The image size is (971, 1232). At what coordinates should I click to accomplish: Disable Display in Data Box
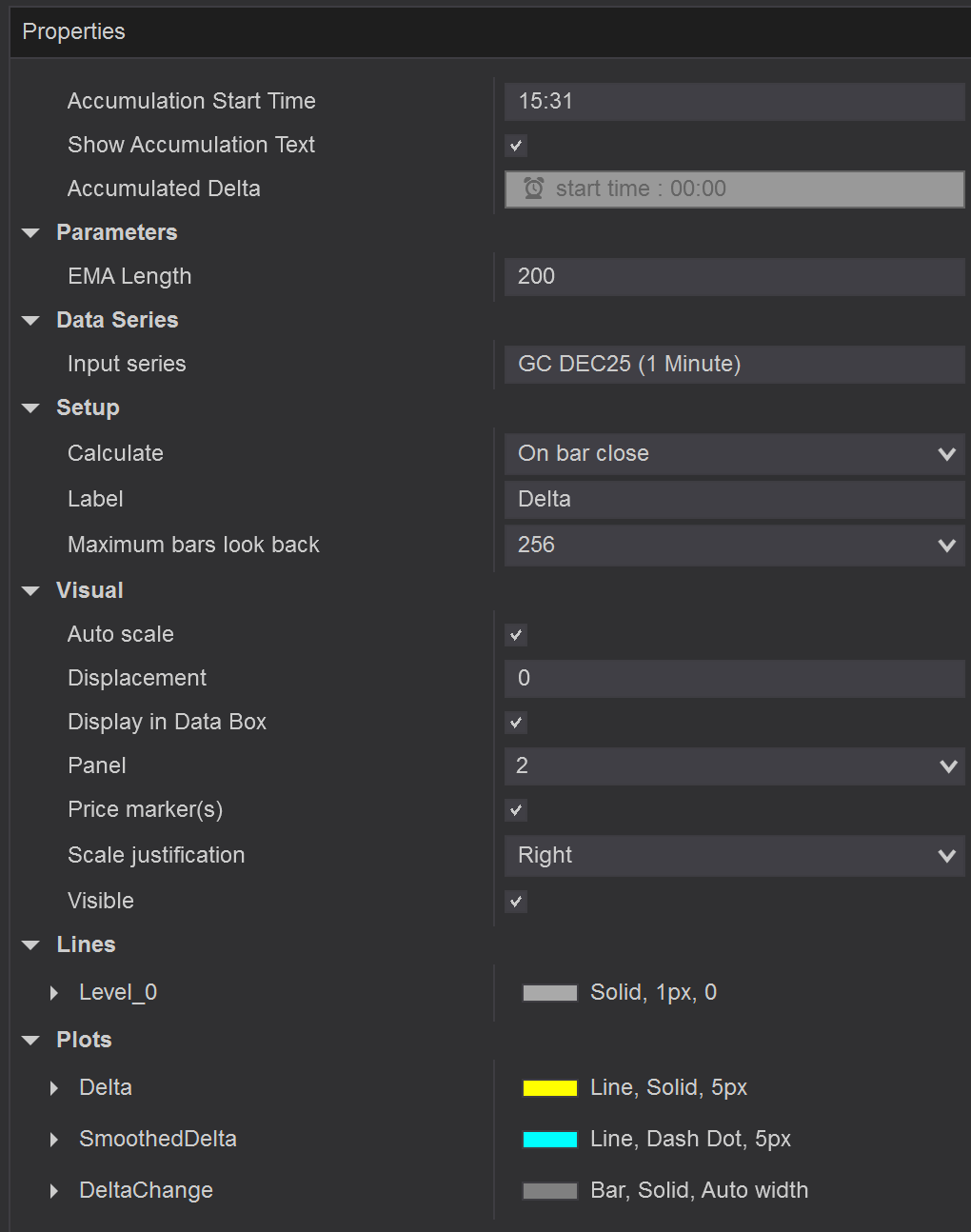516,723
